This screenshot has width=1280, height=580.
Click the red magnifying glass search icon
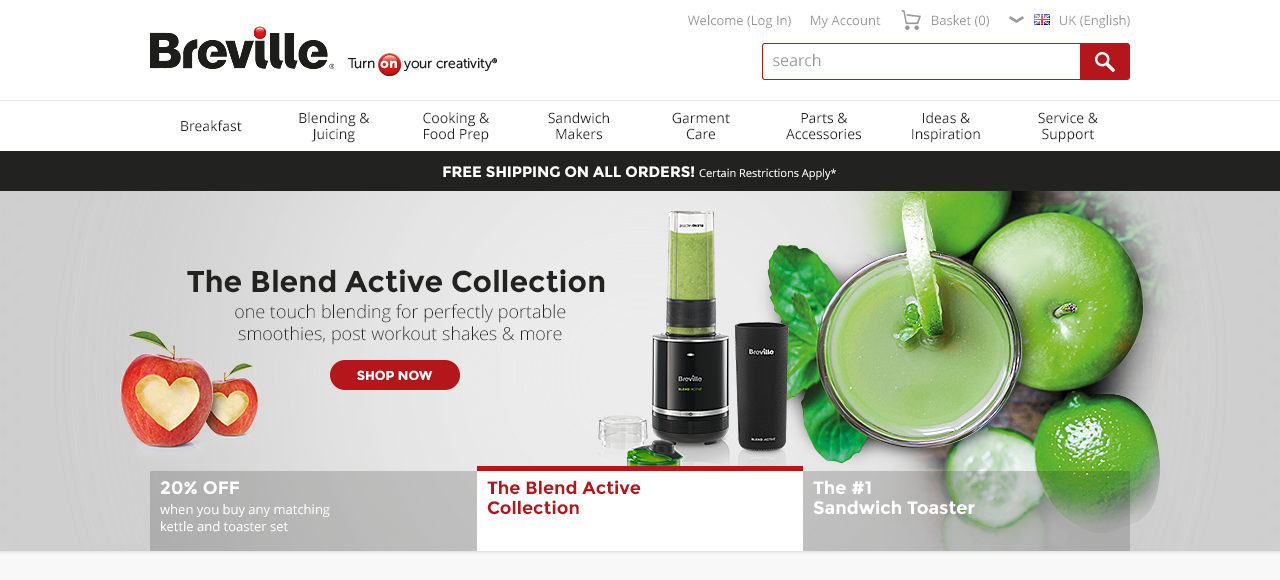(1104, 61)
